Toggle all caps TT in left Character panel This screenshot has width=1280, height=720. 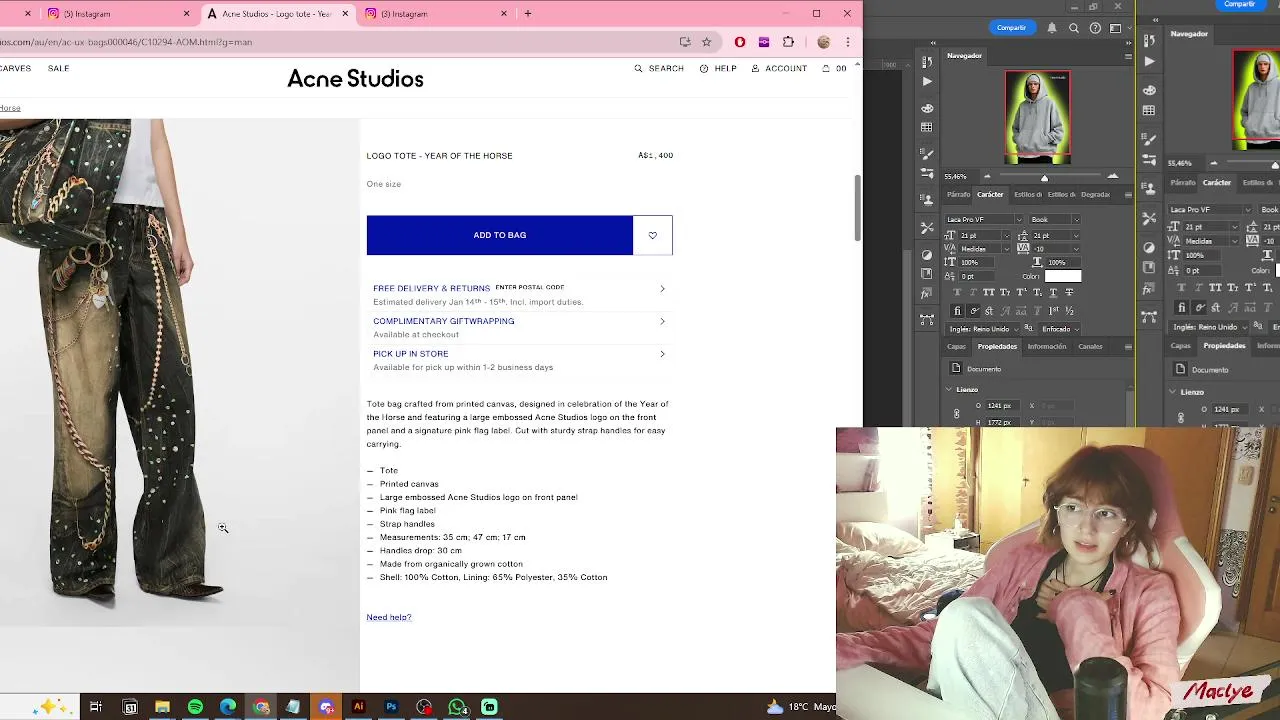990,292
